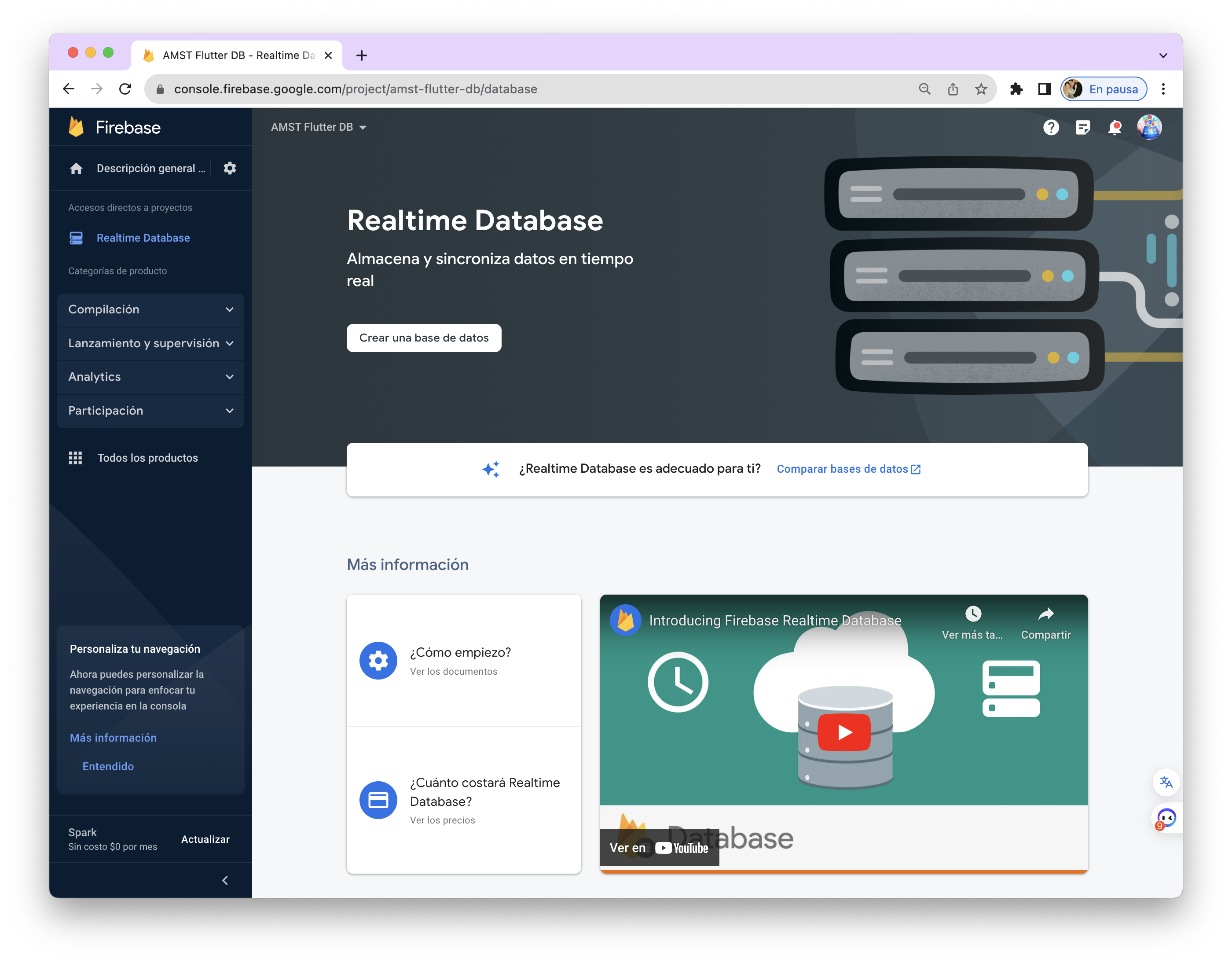Reload the page
Viewport: 1232px width, 963px height.
[x=125, y=89]
